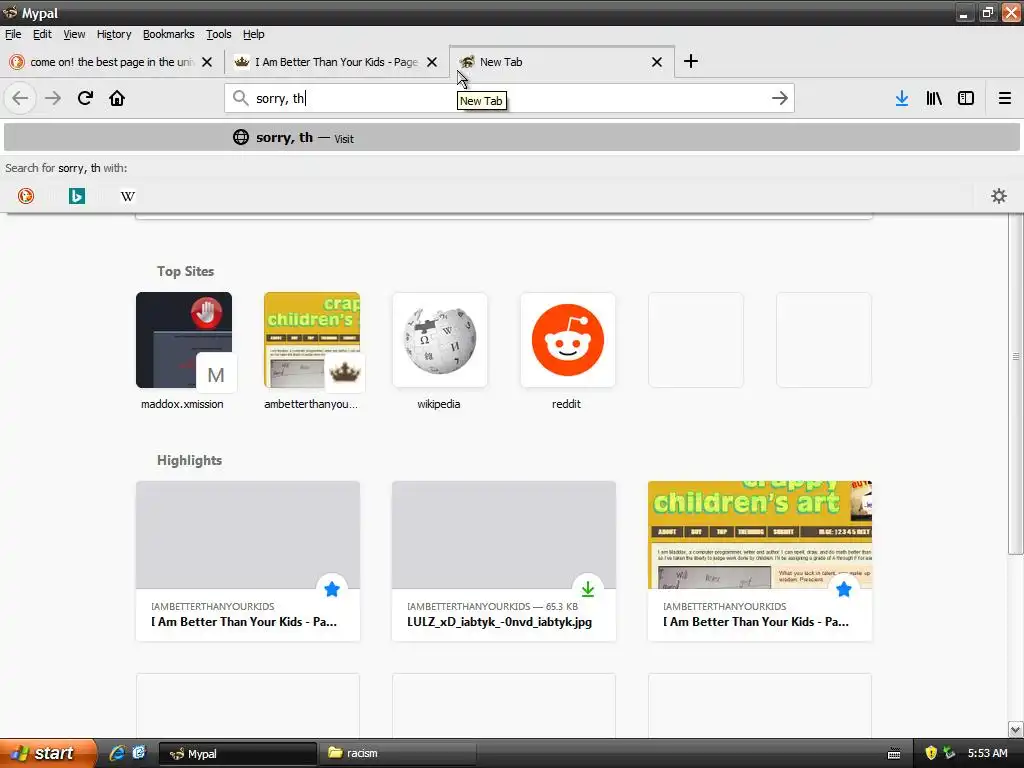Screen dimensions: 1024x768
Task: Close the New Tab tab
Action: click(657, 62)
